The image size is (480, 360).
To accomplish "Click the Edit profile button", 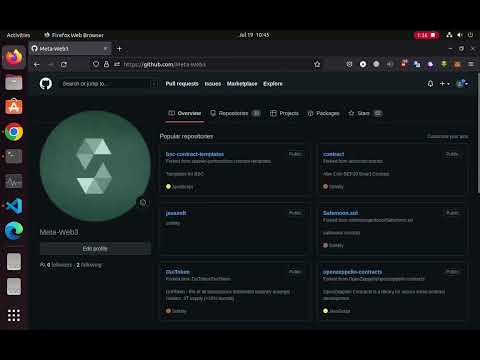I will [x=95, y=248].
